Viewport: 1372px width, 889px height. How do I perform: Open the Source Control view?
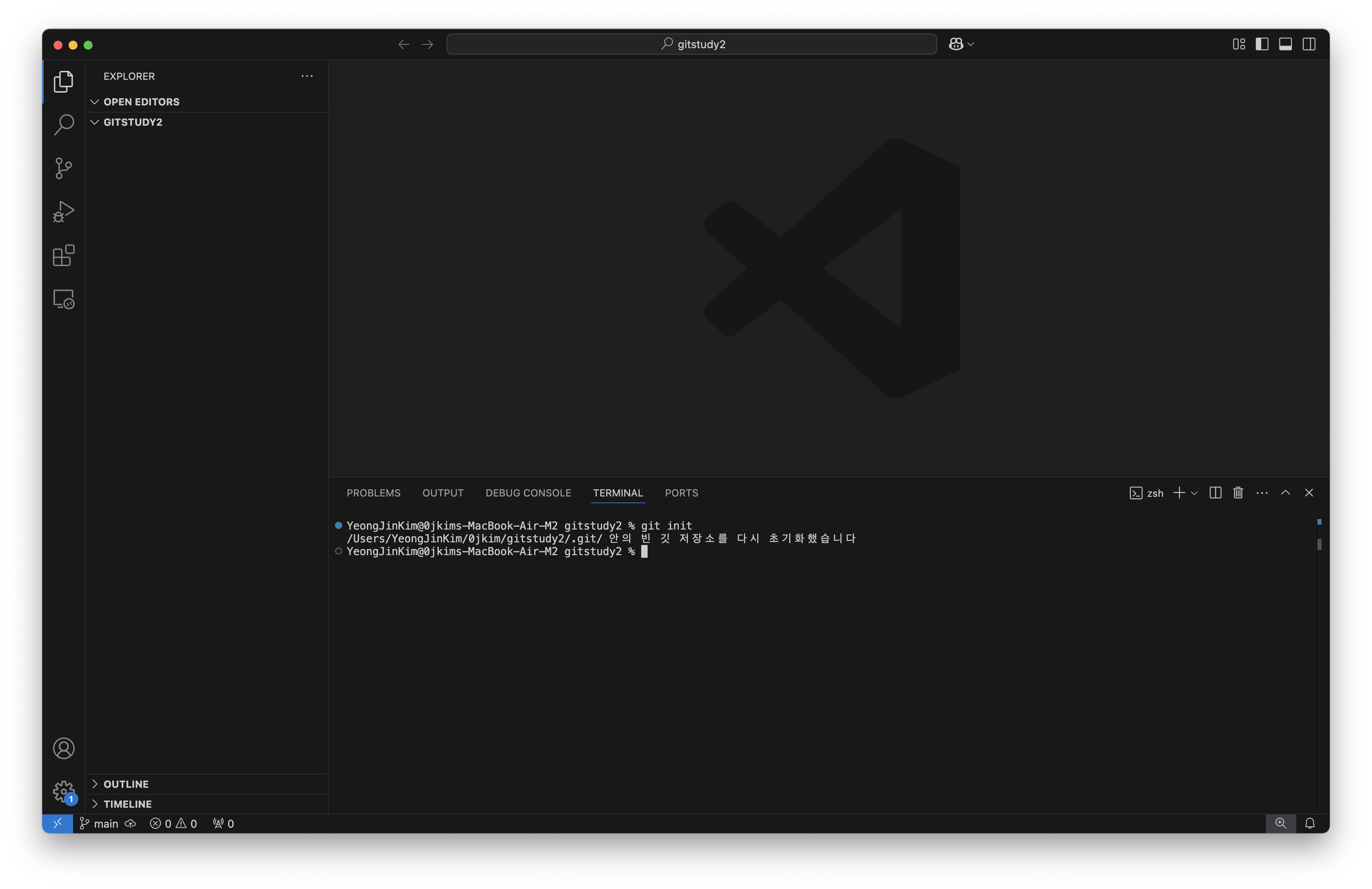click(x=63, y=168)
